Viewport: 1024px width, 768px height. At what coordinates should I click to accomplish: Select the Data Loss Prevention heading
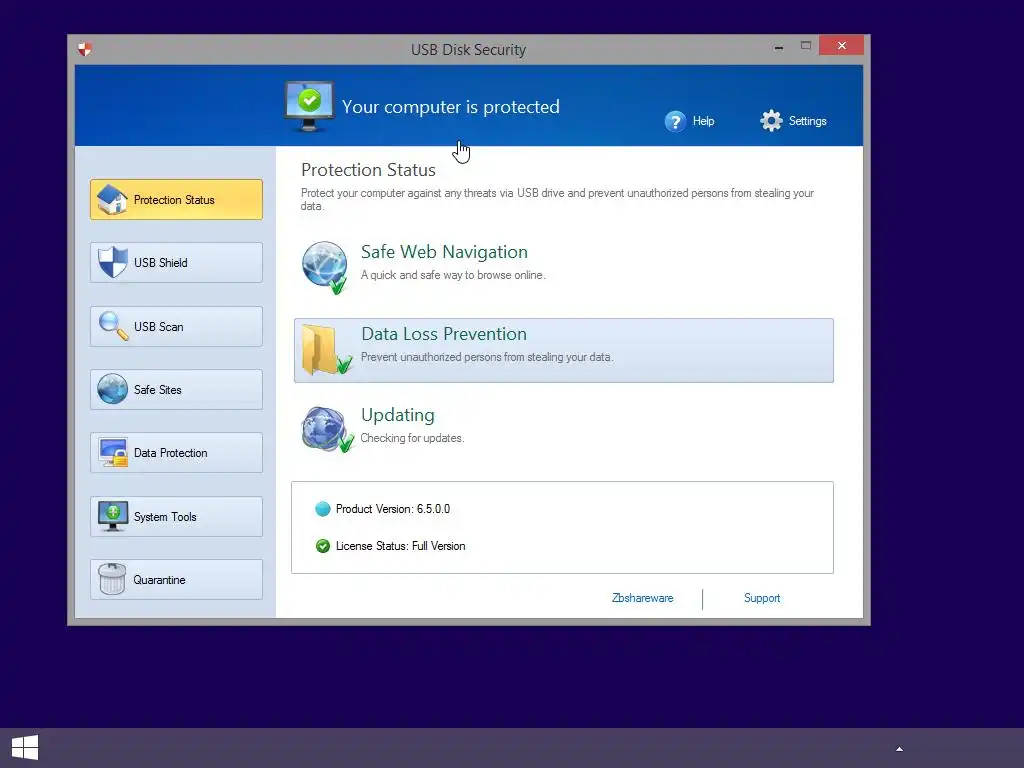point(444,334)
